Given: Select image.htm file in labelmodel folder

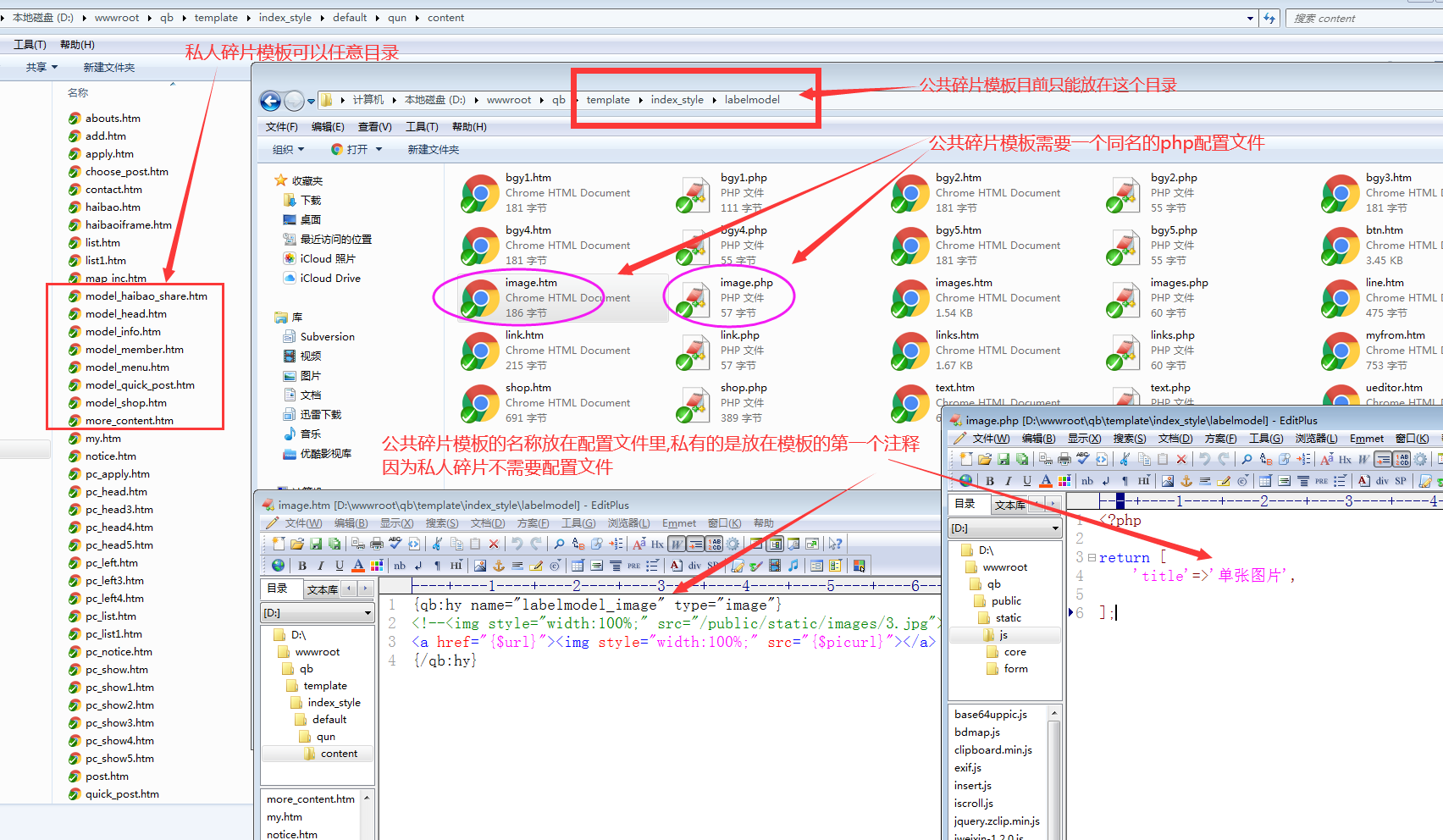Looking at the screenshot, I should (563, 298).
